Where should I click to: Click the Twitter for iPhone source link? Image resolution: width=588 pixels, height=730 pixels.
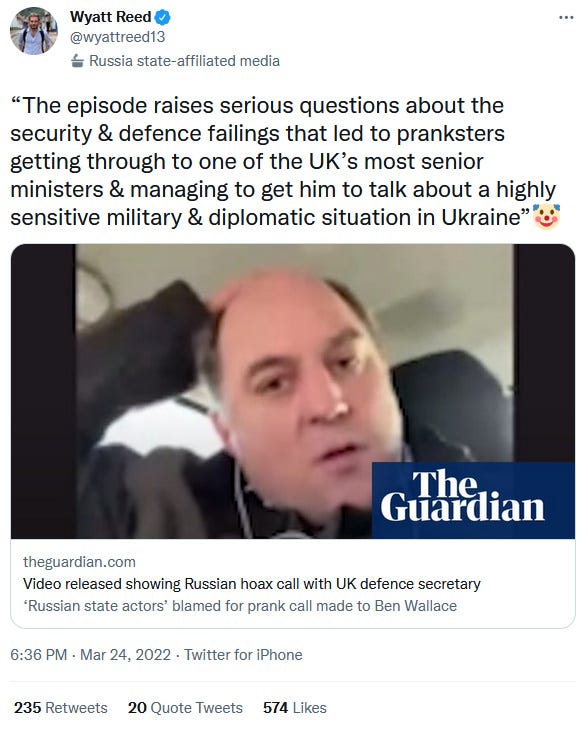click(243, 655)
